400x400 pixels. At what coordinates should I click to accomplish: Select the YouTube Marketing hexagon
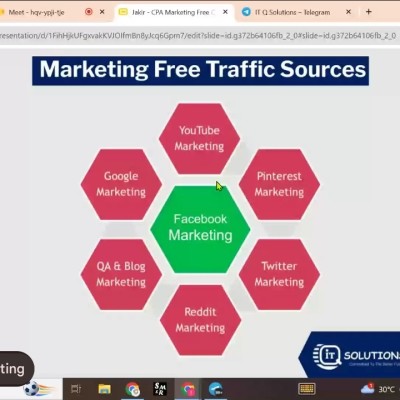tap(199, 138)
